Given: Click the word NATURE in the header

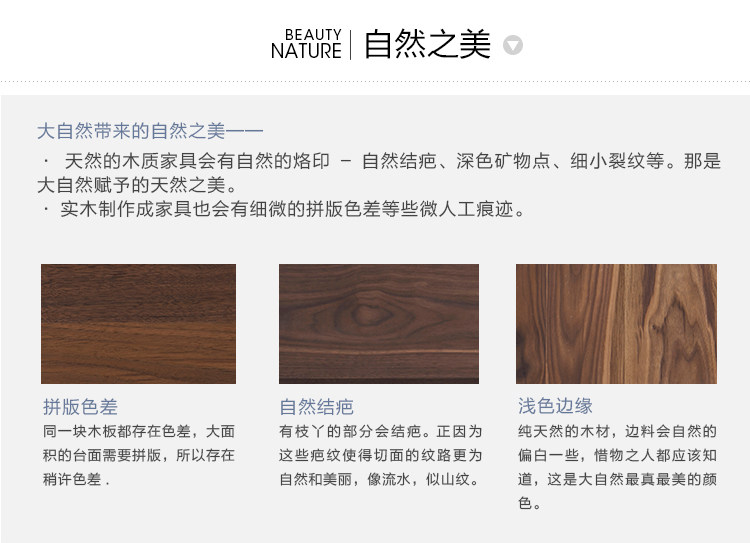Looking at the screenshot, I should pos(306,51).
